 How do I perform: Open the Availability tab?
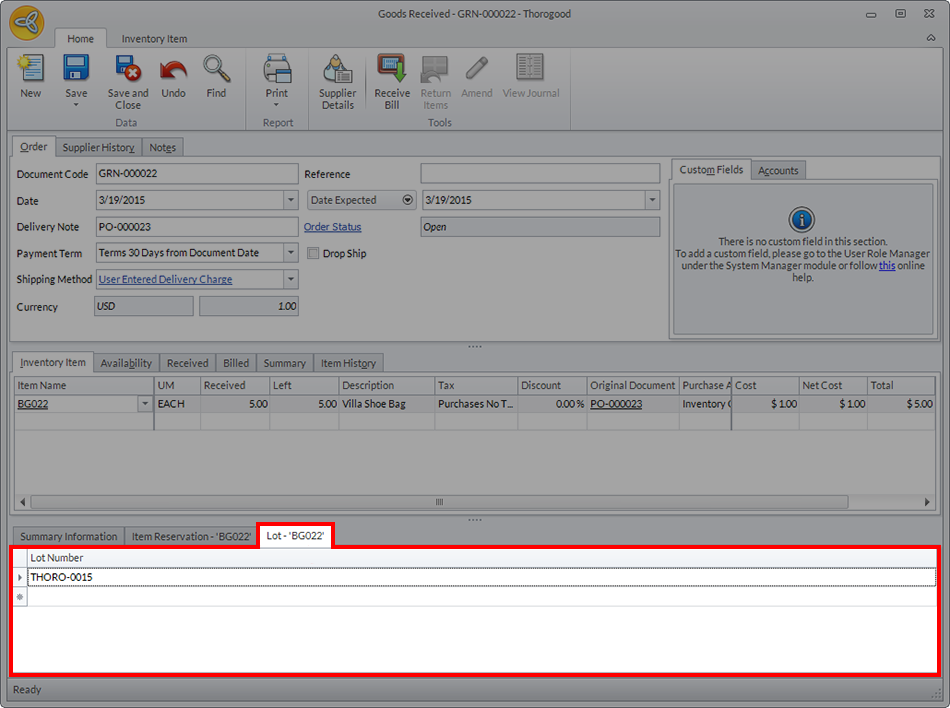(x=126, y=363)
